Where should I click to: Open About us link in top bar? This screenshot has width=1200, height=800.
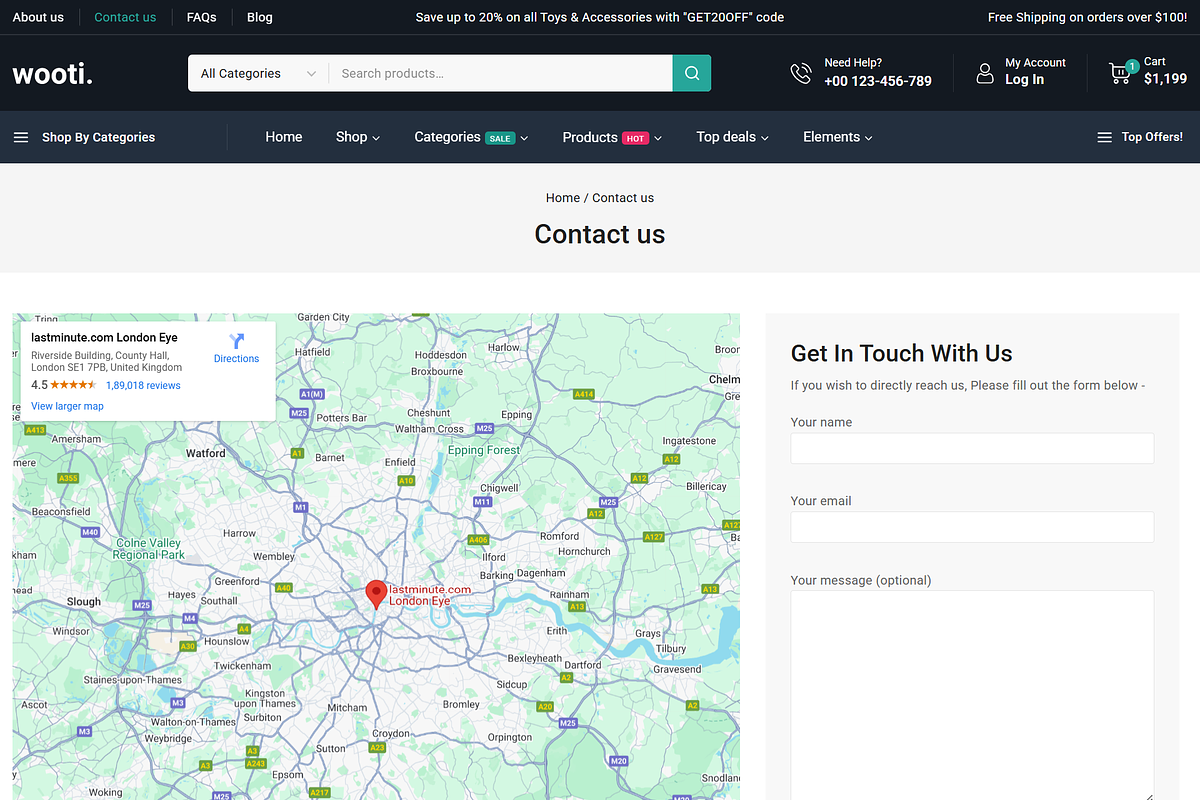tap(38, 17)
